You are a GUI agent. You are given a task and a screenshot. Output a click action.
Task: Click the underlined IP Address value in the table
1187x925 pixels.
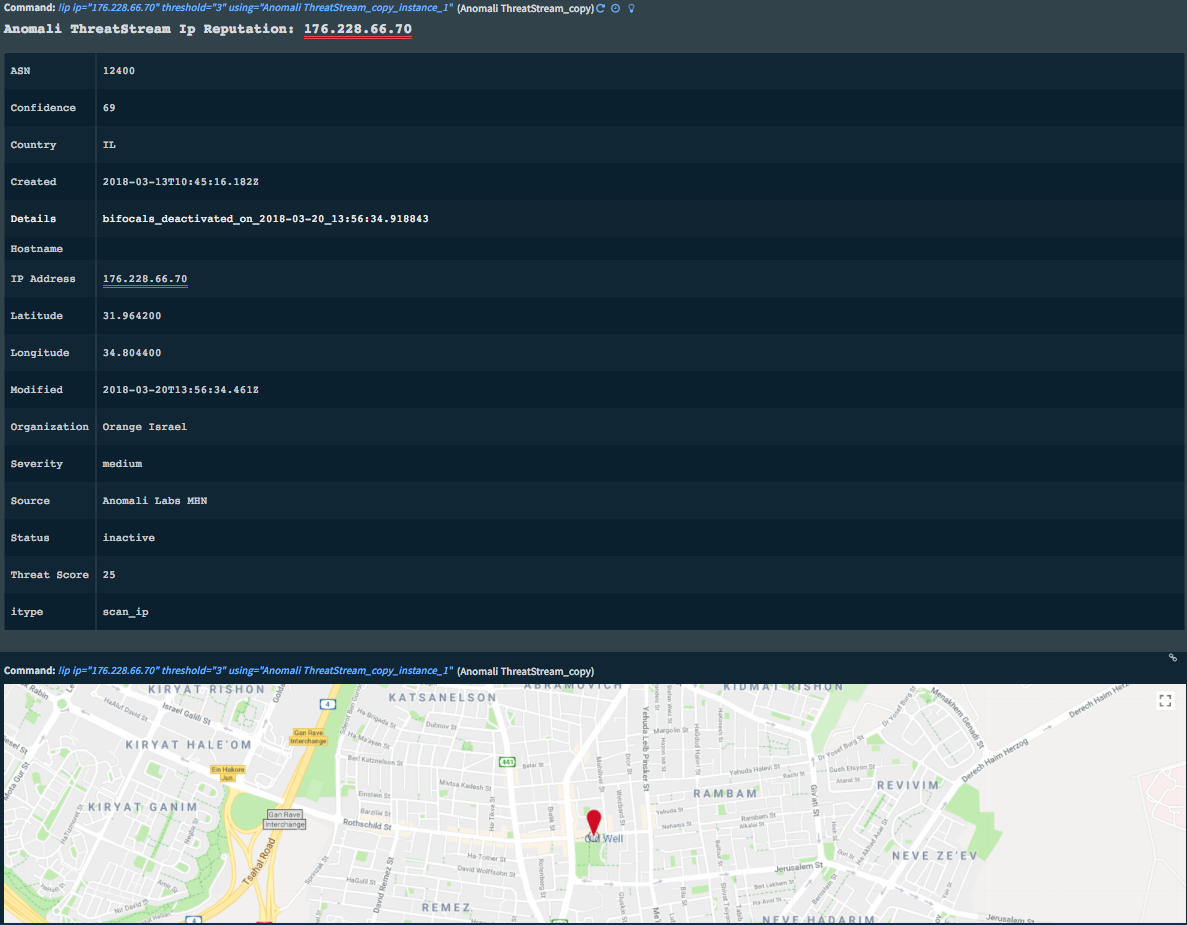[x=145, y=279]
